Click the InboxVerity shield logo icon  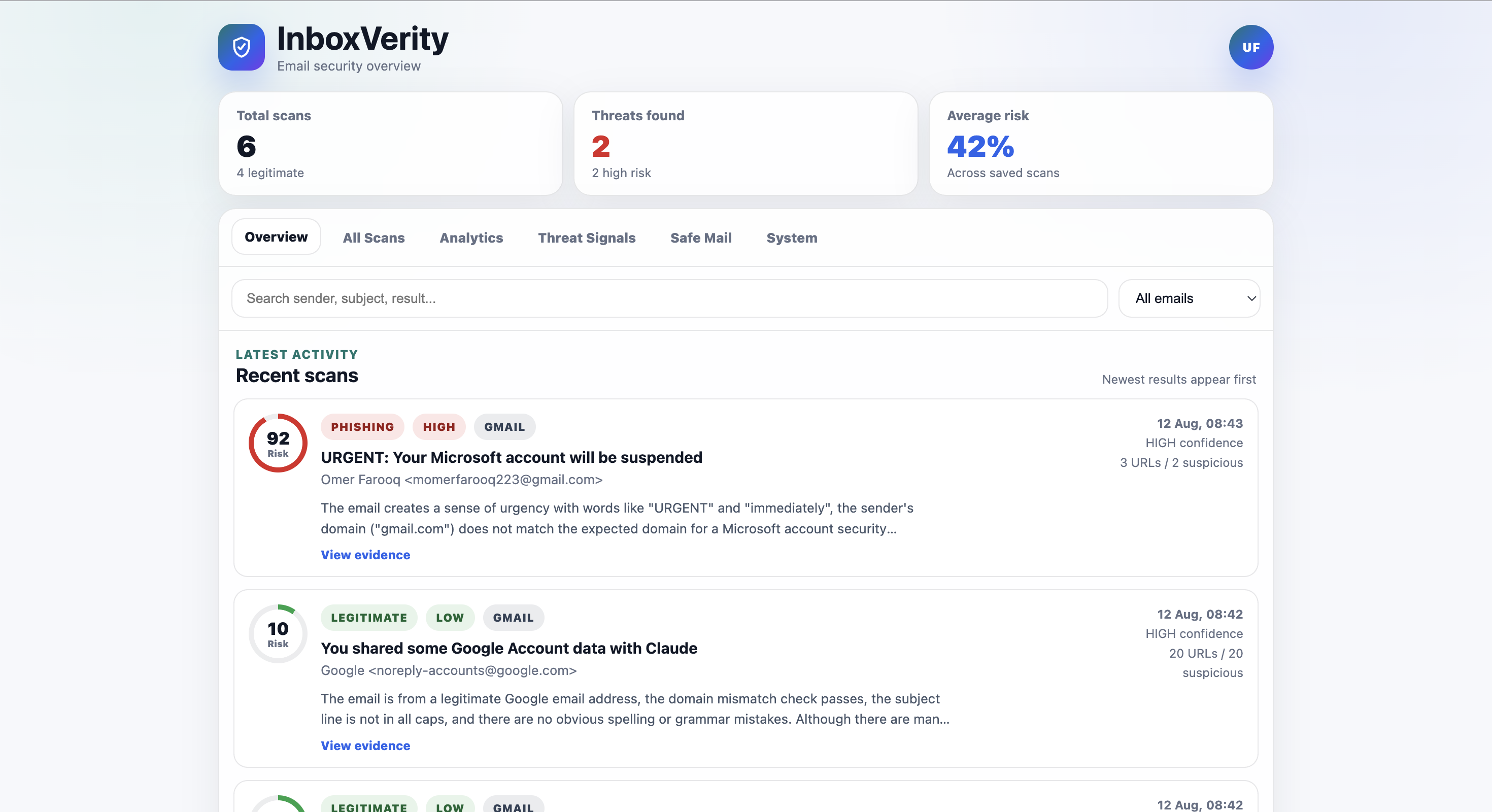click(x=242, y=47)
